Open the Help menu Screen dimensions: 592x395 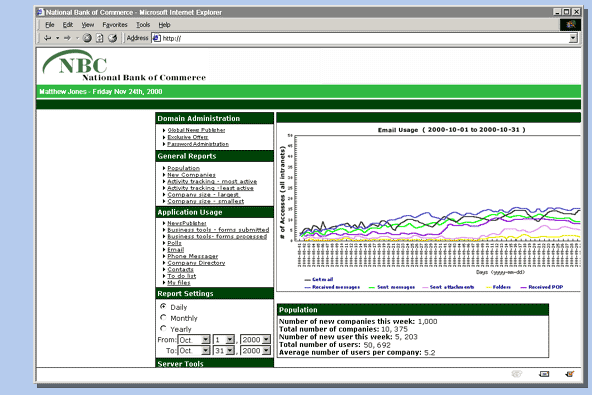164,25
